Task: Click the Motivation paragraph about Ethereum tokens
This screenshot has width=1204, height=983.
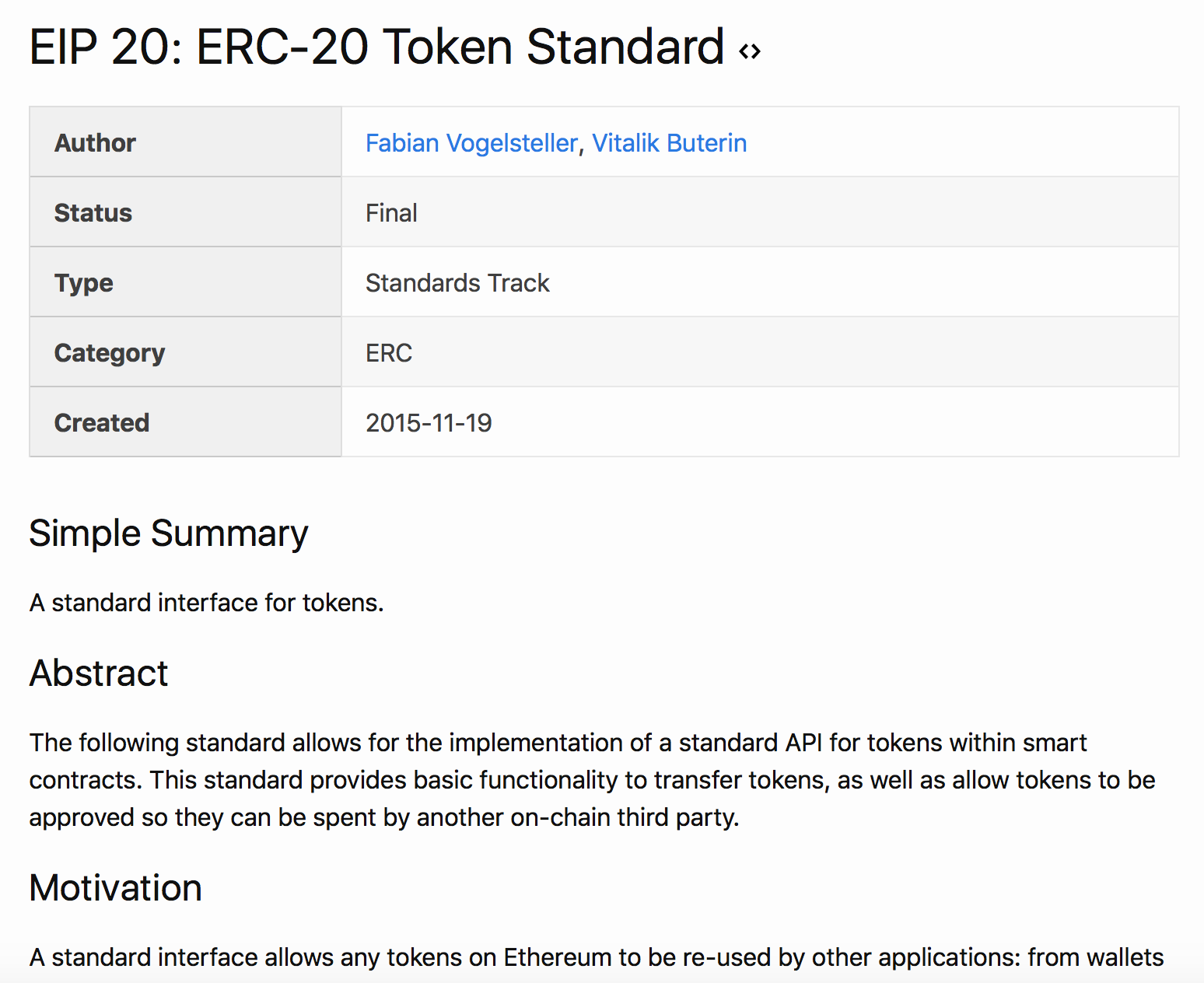Action: [x=597, y=957]
